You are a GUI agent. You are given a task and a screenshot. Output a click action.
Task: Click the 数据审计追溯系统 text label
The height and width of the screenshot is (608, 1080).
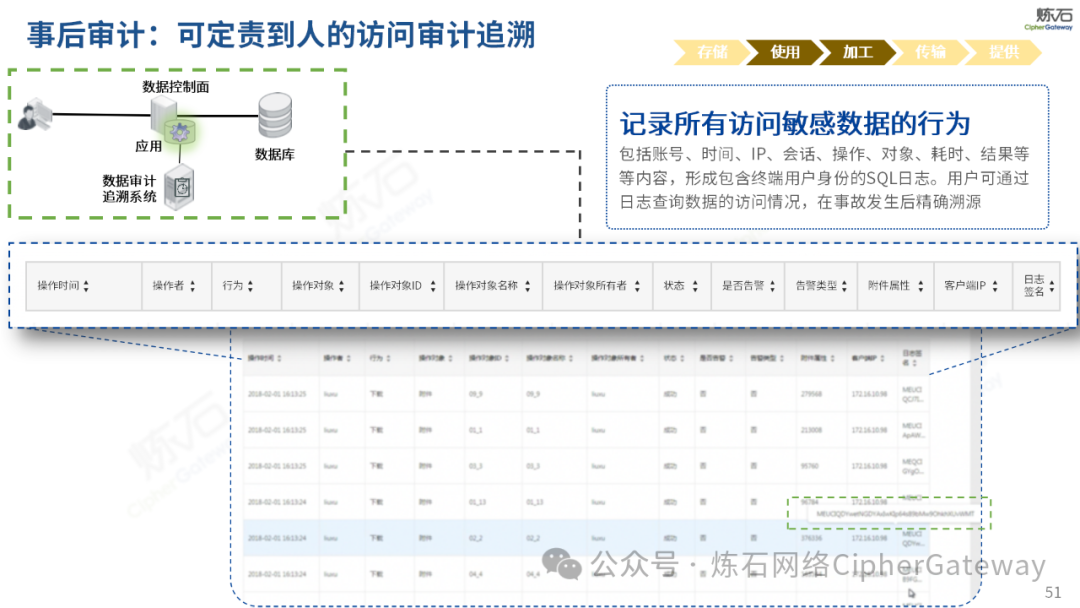(x=129, y=189)
